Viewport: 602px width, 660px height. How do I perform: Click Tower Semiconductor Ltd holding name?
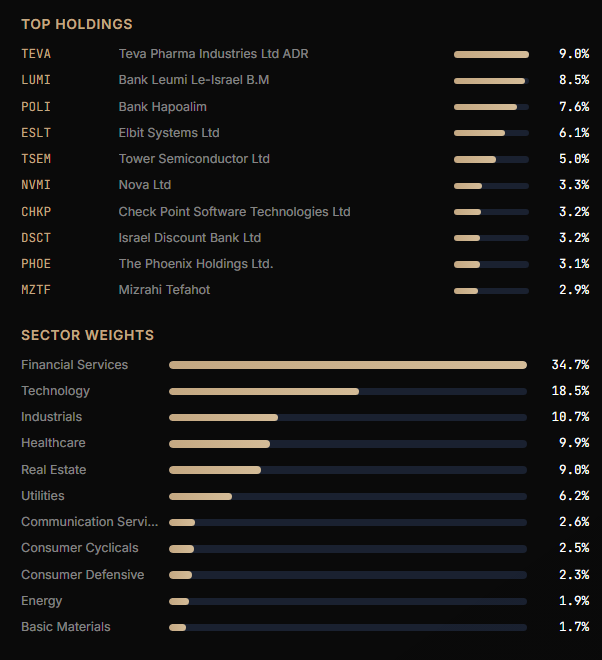[194, 159]
